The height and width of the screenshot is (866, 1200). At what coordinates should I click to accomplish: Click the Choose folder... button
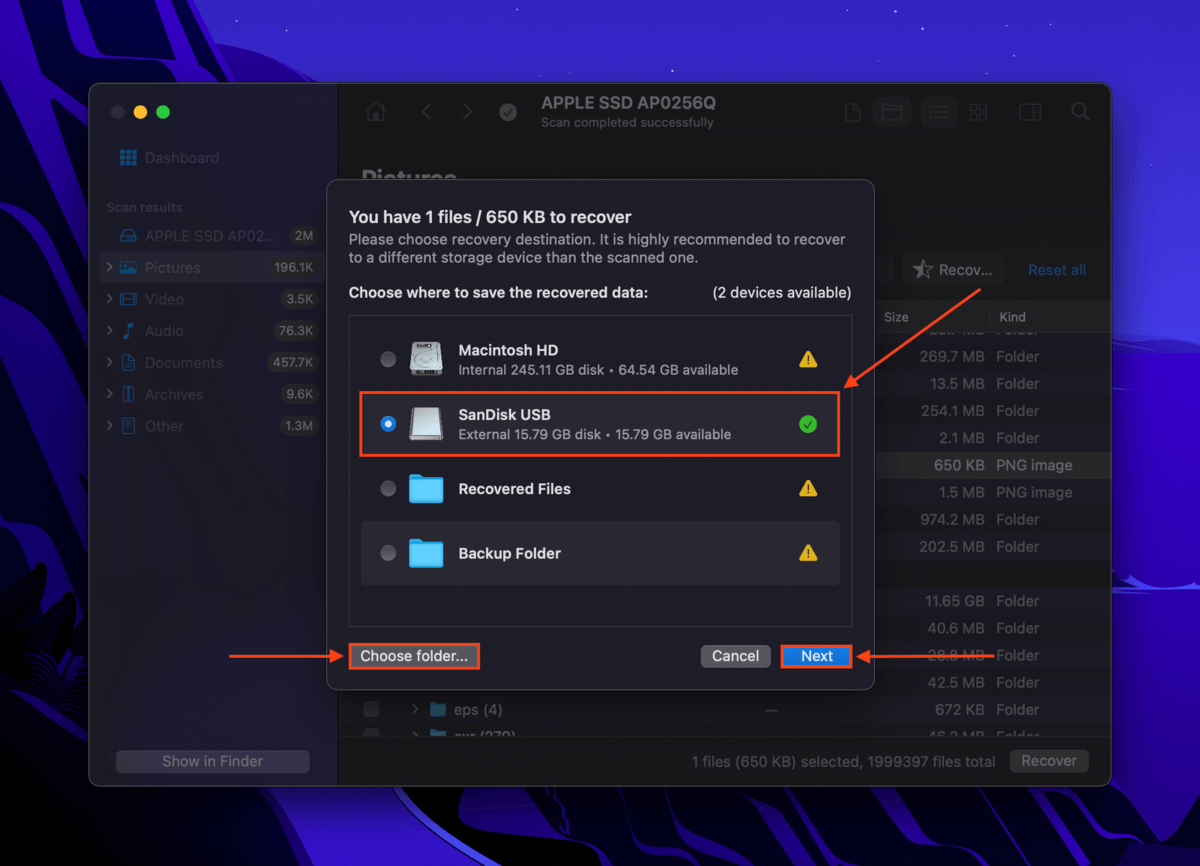[414, 656]
